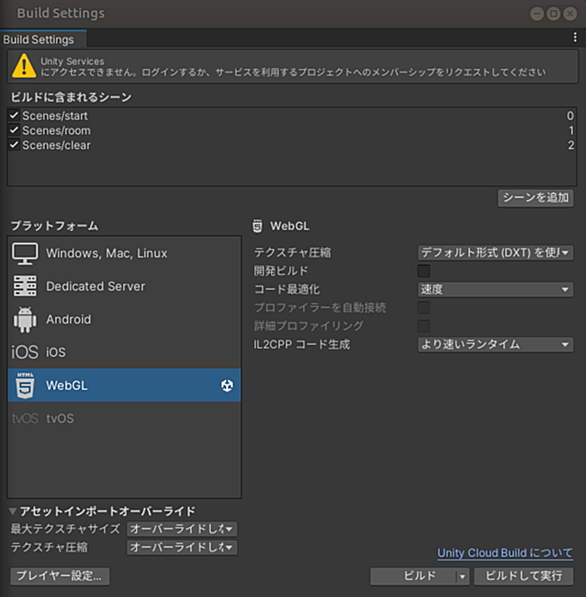Image resolution: width=586 pixels, height=597 pixels.
Task: Select the tvOS platform row
Action: pyautogui.click(x=124, y=418)
